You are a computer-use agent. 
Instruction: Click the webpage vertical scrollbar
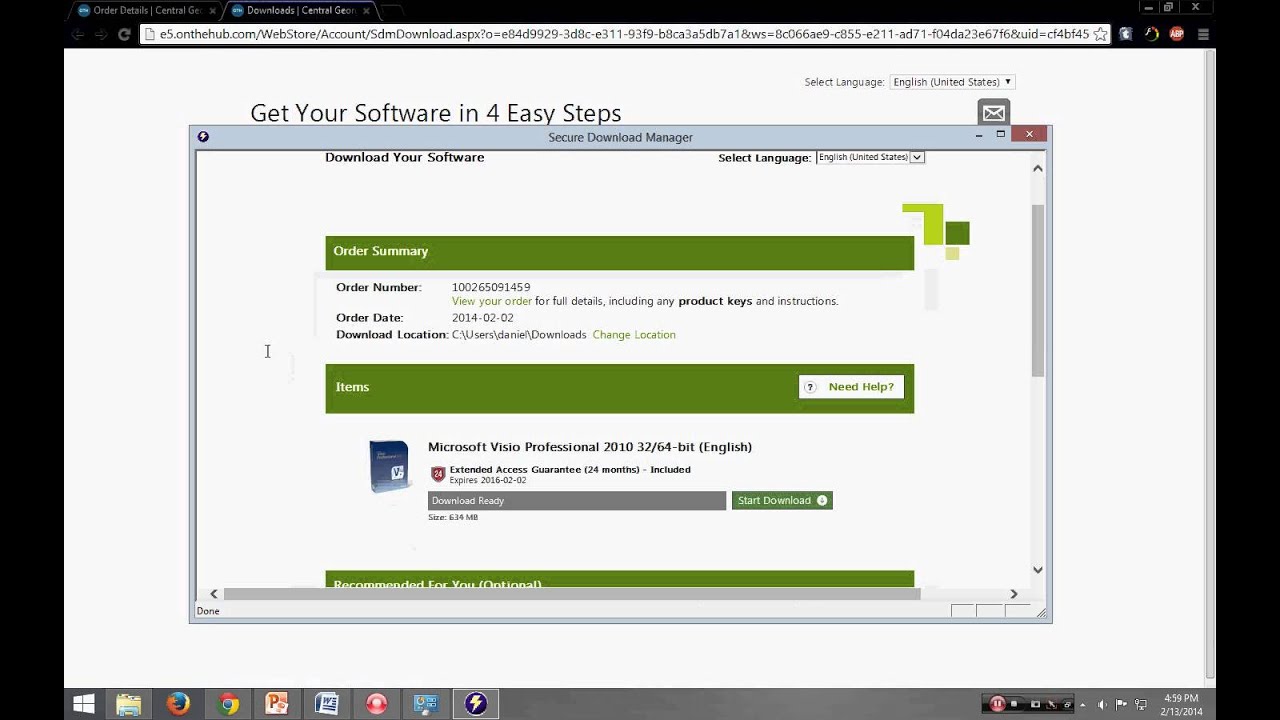[1210, 365]
